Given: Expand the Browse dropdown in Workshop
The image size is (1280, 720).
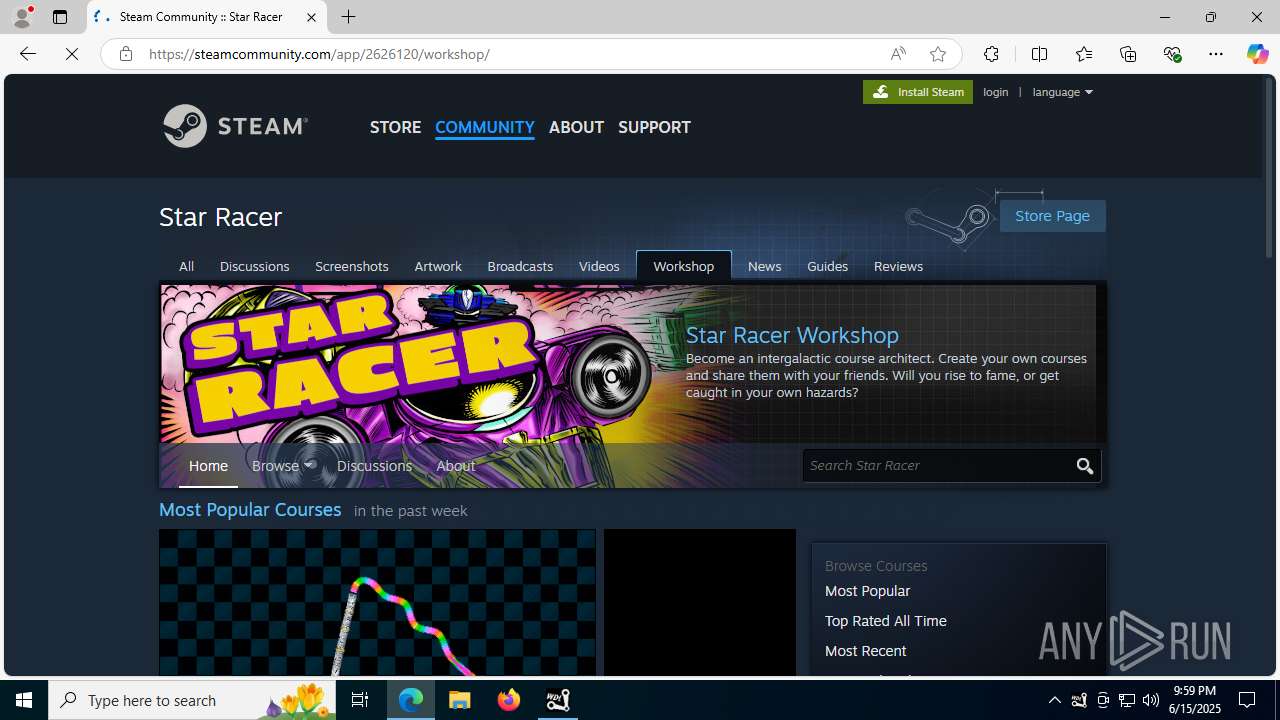Looking at the screenshot, I should pos(283,466).
